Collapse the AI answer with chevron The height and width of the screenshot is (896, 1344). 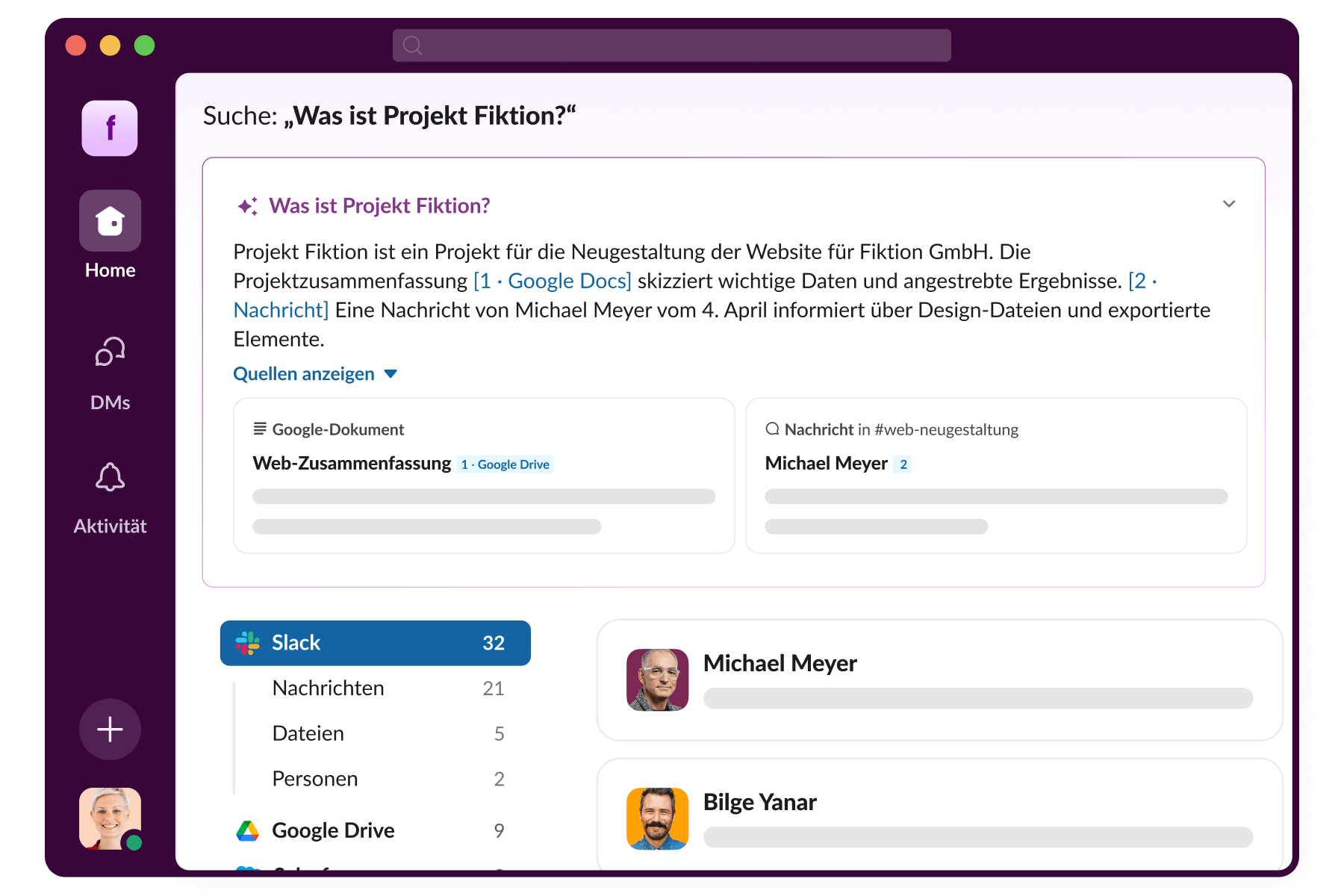click(1228, 204)
